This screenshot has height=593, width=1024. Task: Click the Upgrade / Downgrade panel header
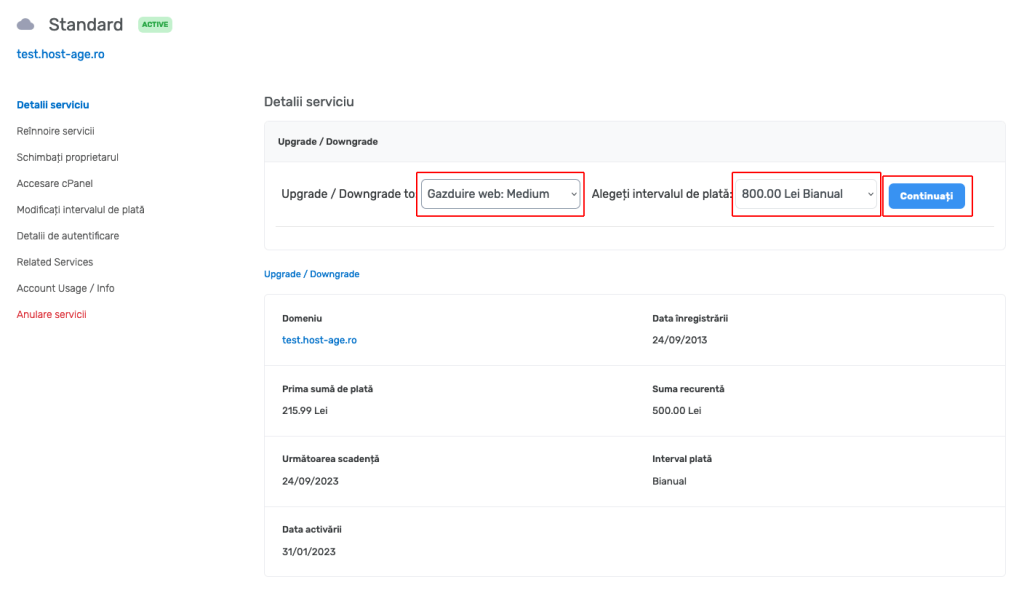tap(327, 141)
